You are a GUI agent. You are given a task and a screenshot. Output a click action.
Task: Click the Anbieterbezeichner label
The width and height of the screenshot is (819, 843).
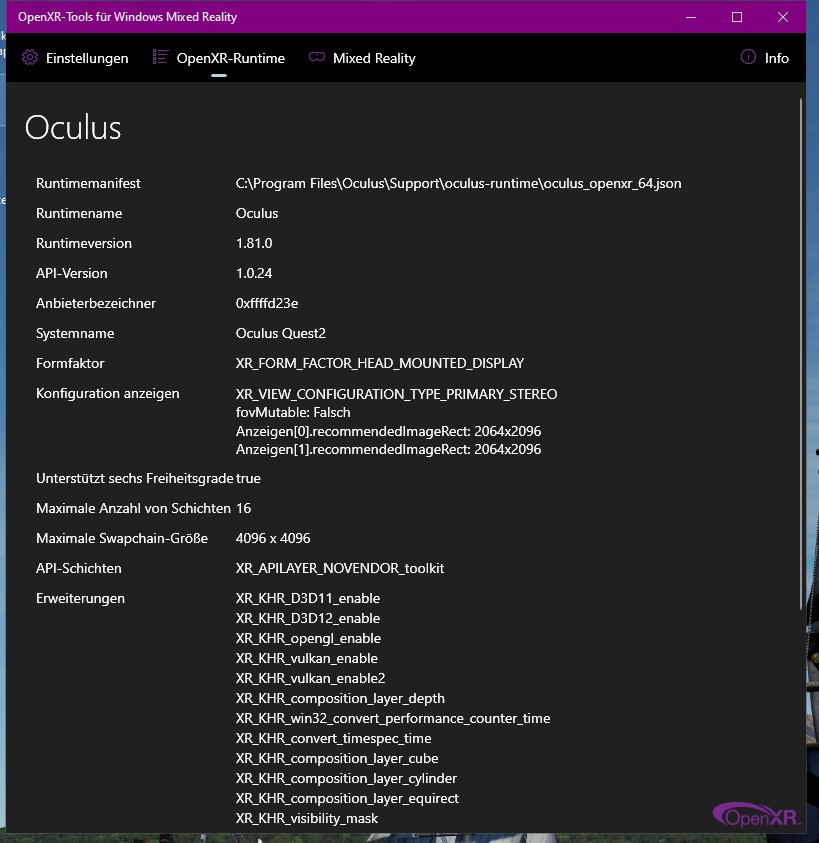click(x=96, y=304)
